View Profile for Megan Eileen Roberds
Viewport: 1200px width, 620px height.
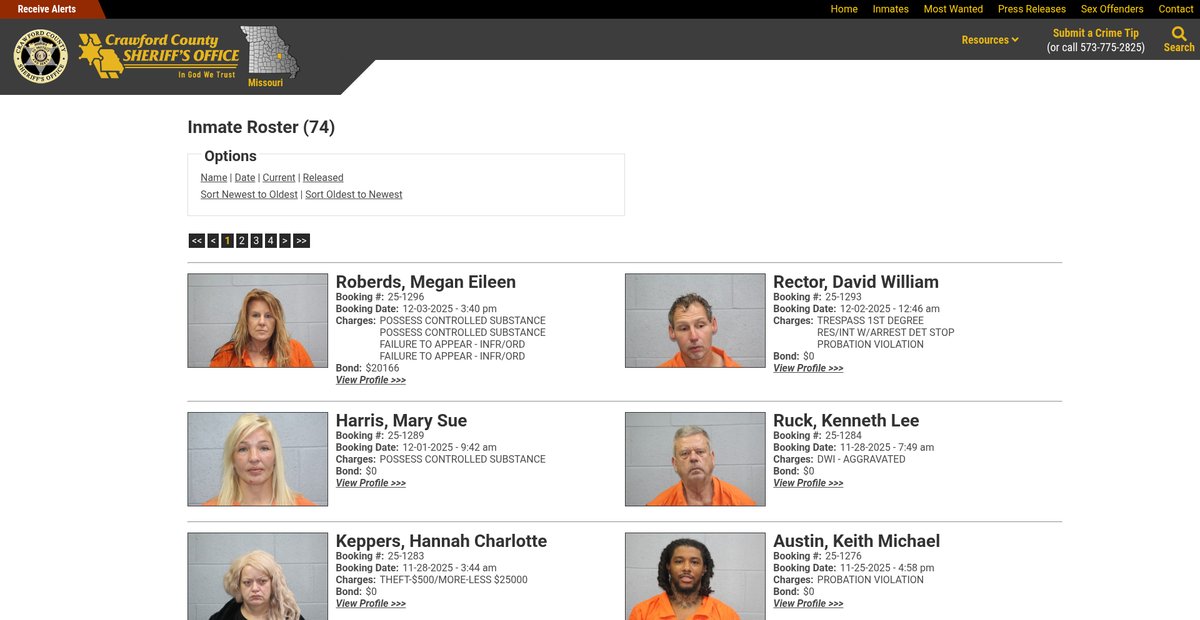coord(371,381)
